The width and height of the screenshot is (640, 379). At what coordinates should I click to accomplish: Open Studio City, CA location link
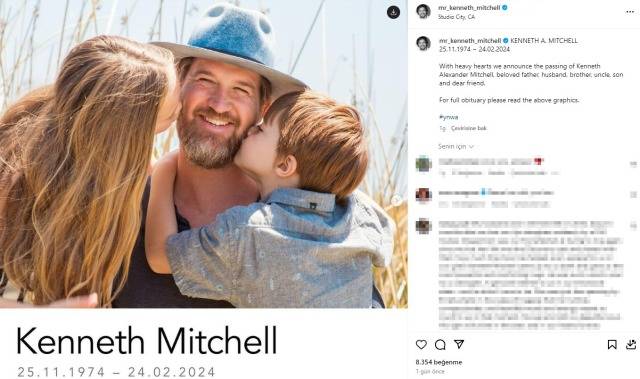point(456,17)
